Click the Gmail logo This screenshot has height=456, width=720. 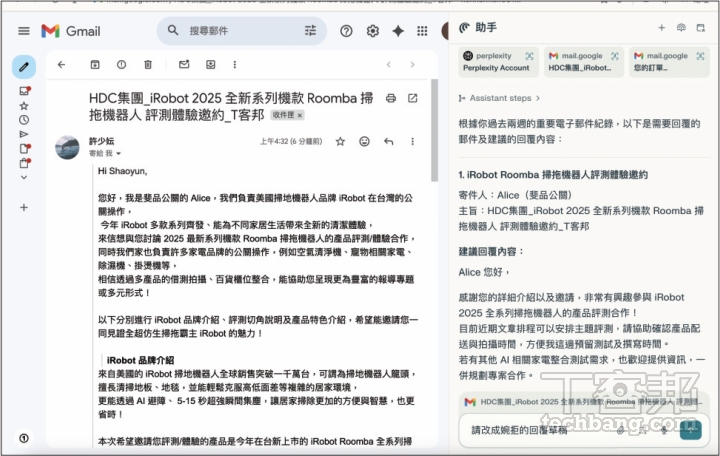pos(71,31)
